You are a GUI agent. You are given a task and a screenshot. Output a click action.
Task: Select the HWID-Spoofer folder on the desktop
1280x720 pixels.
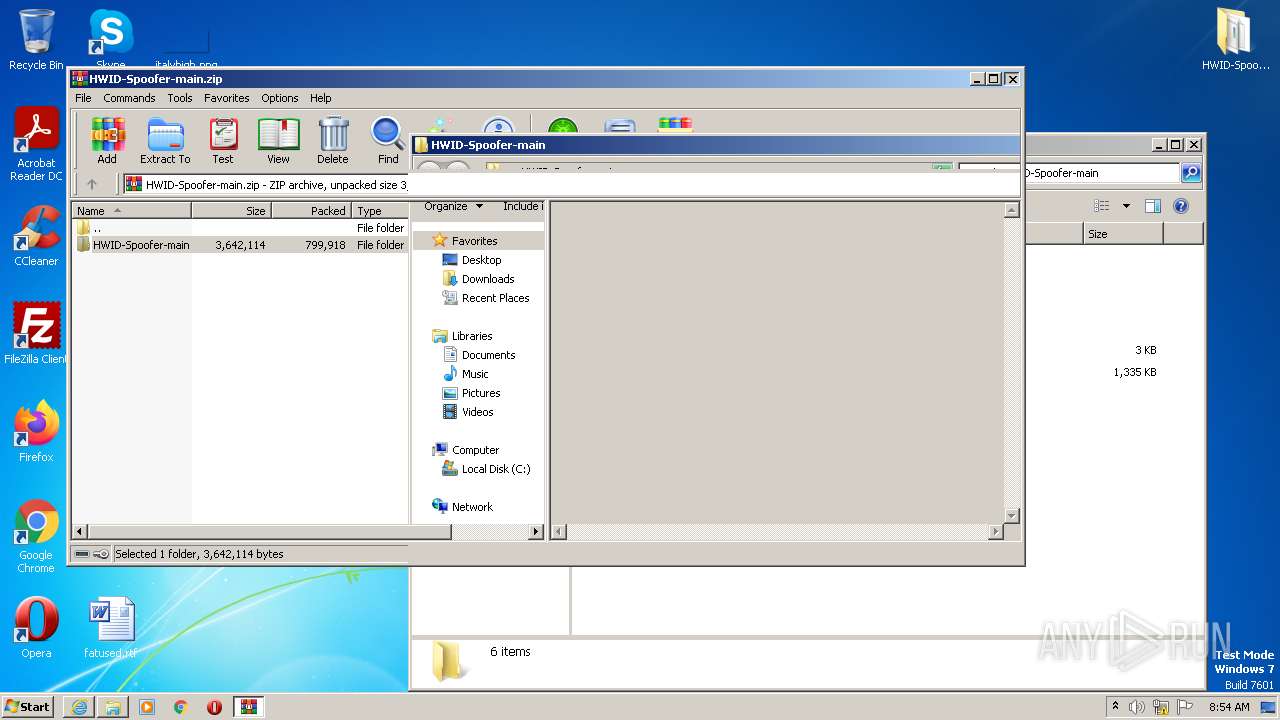tap(1235, 40)
